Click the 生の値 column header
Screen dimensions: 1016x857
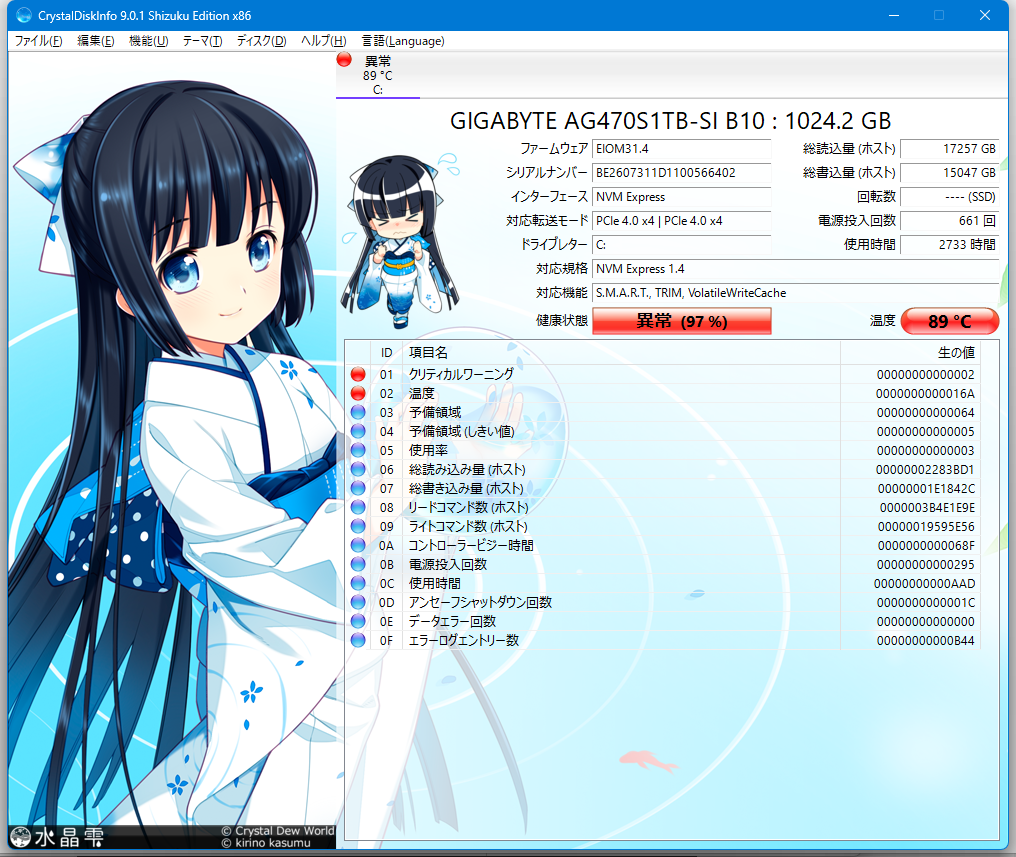coord(910,352)
